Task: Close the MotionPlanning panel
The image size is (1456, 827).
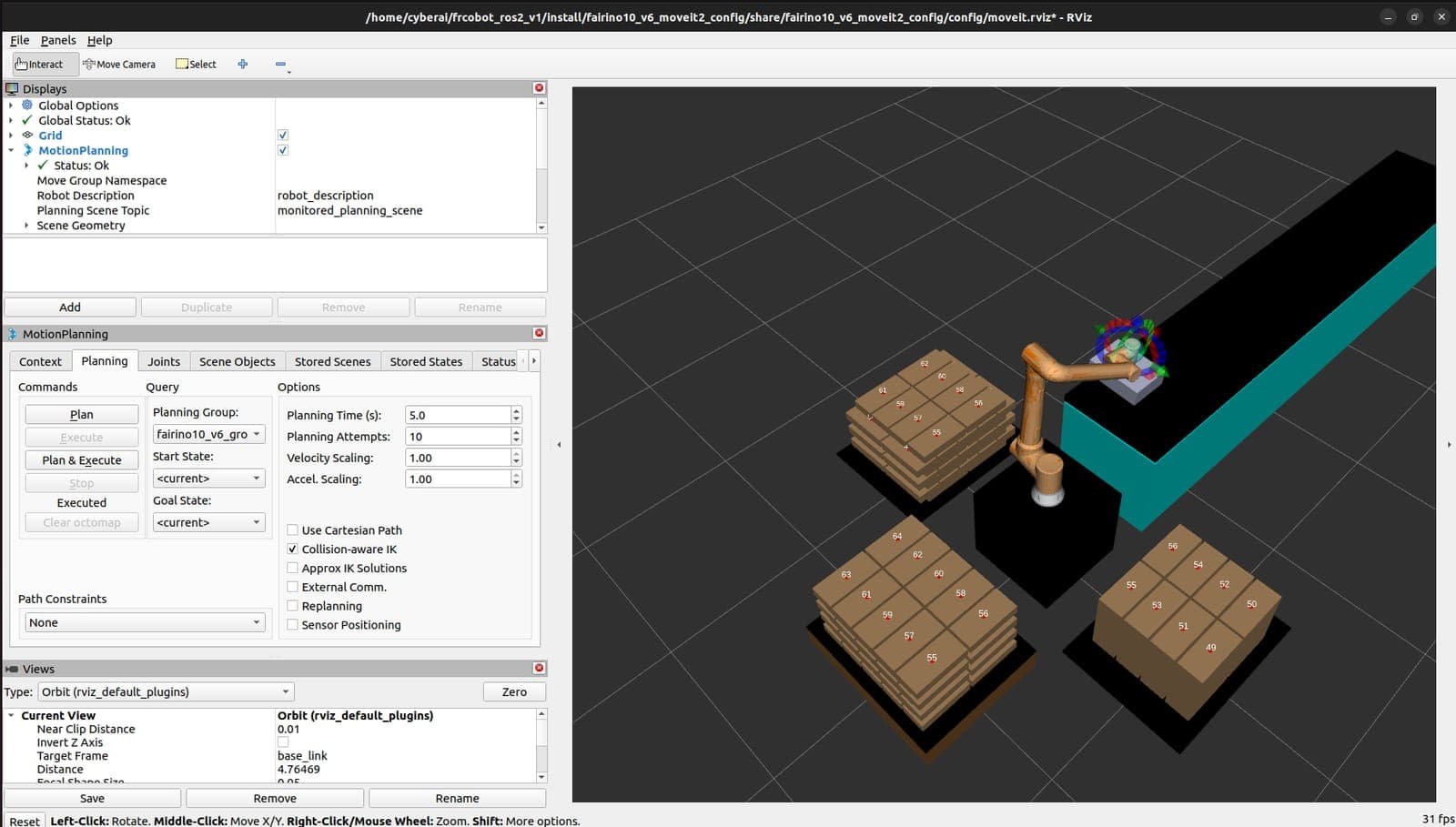Action: [539, 334]
